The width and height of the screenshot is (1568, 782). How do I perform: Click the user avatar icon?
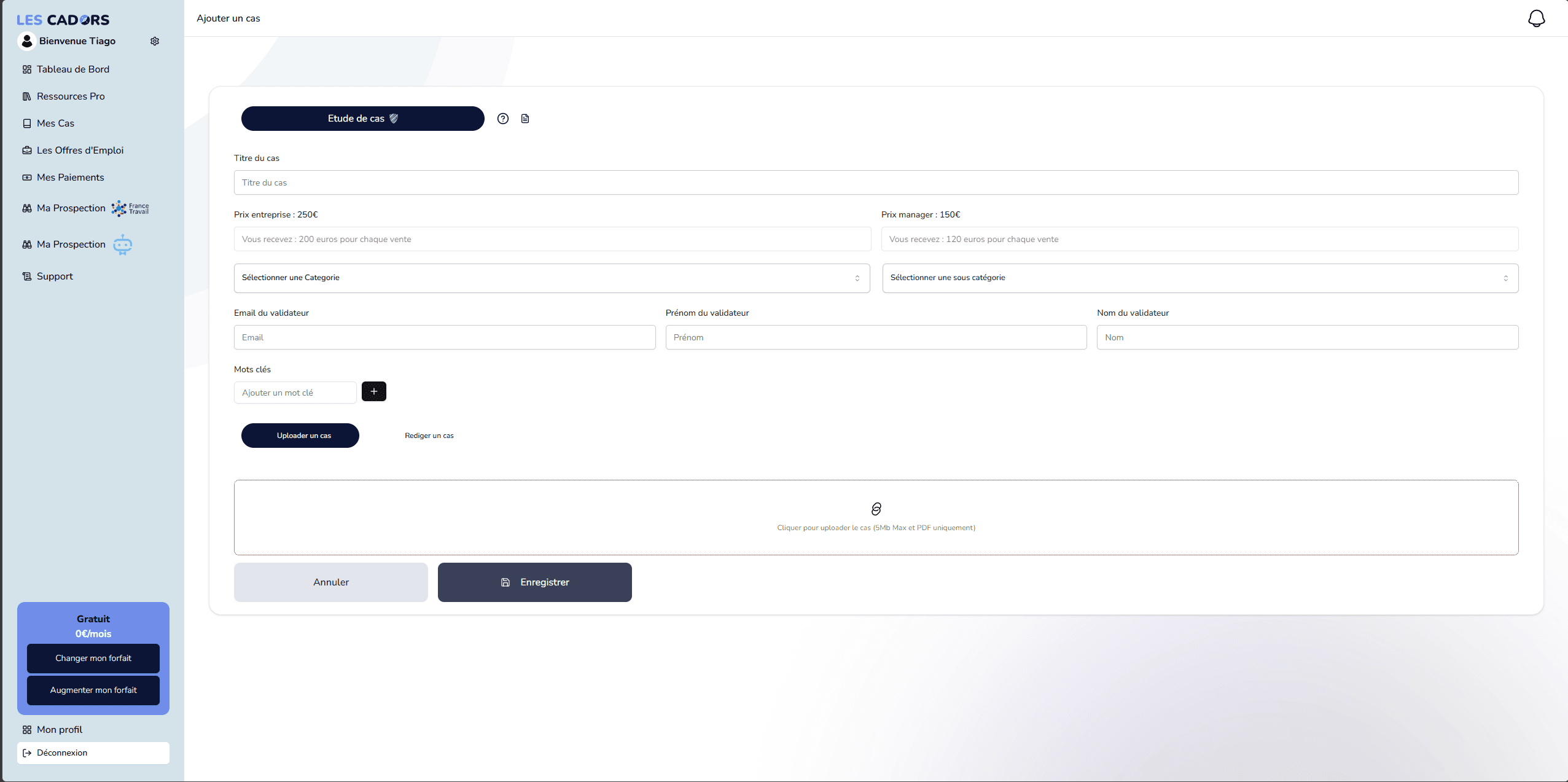[26, 41]
